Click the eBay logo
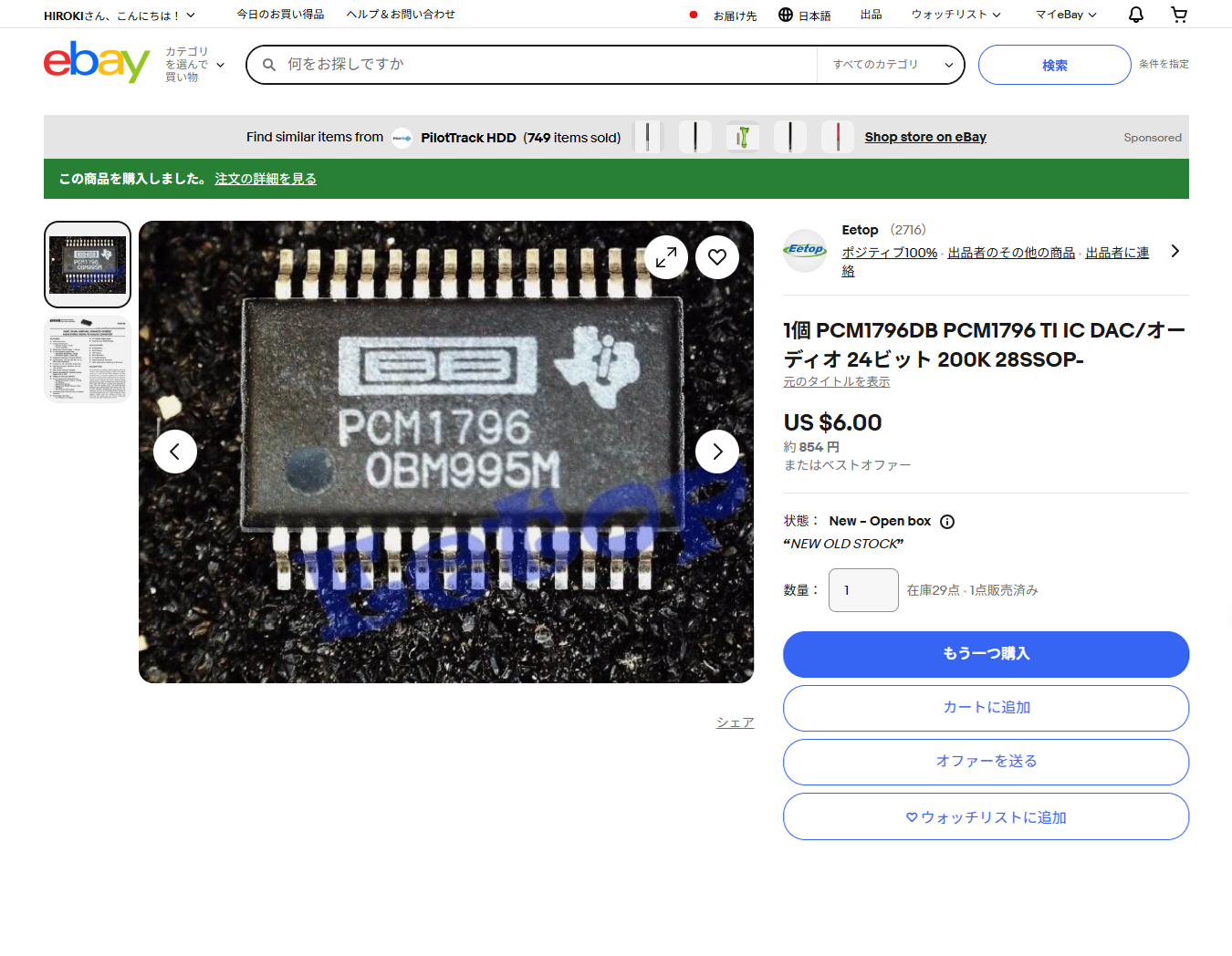The width and height of the screenshot is (1232, 956). tap(97, 62)
